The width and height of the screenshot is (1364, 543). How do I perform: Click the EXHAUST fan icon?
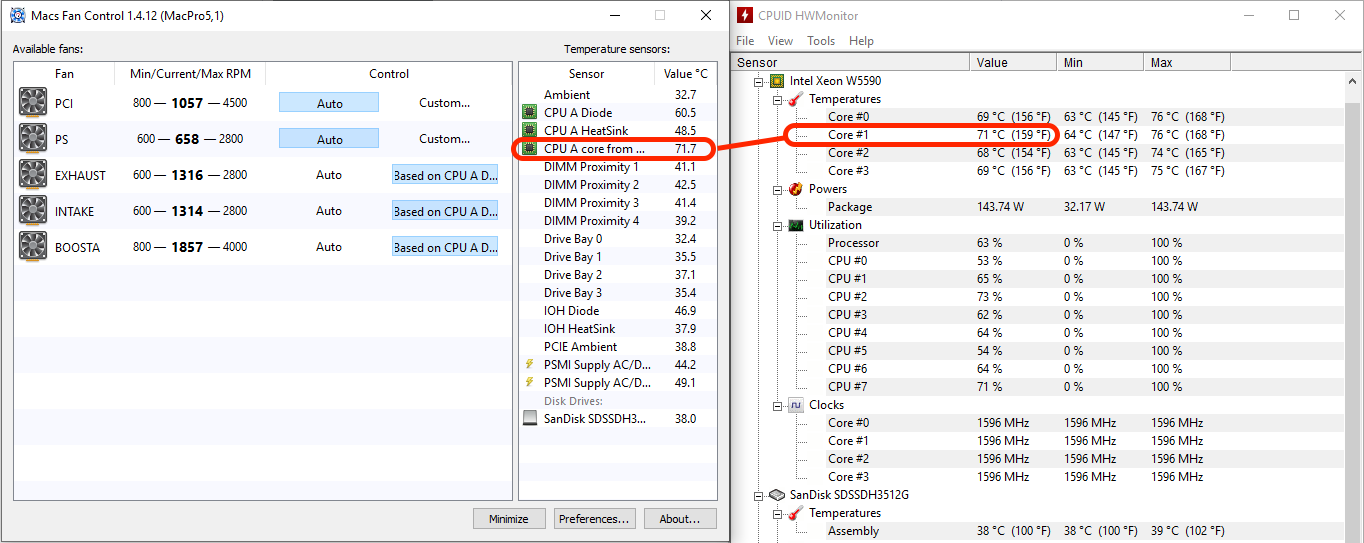[x=34, y=175]
